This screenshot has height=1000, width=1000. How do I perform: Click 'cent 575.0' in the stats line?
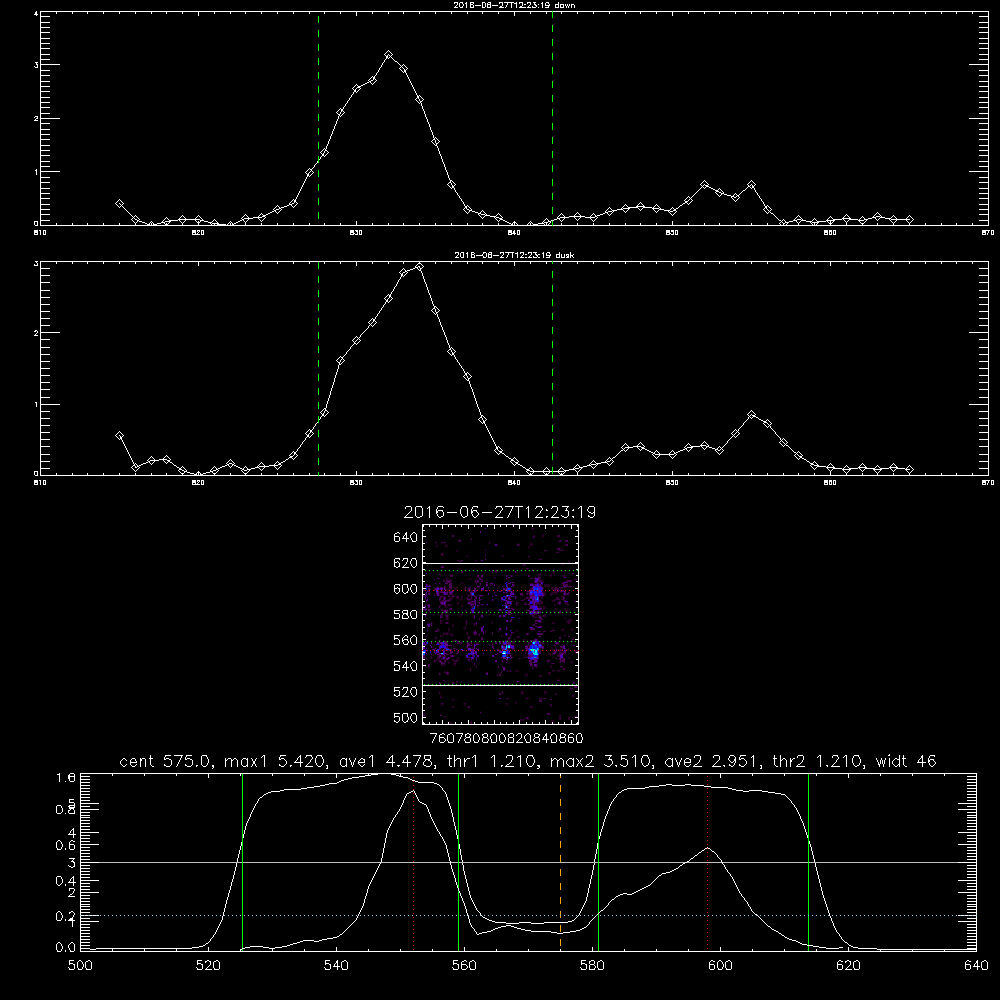tap(166, 761)
